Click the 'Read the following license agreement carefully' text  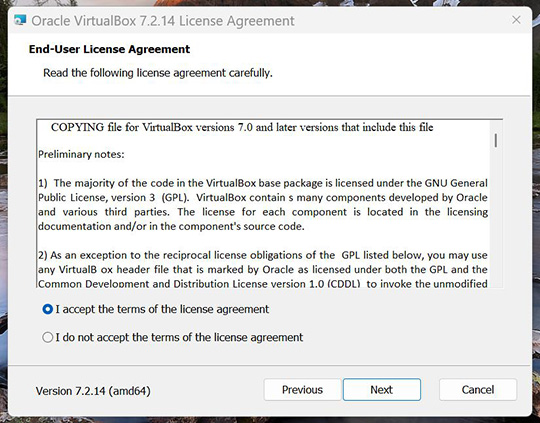click(158, 73)
